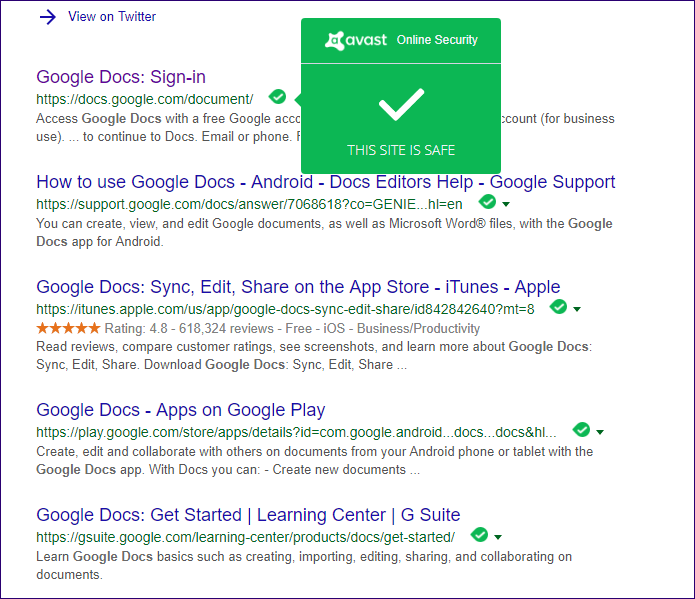Click snippet text 'Access Google Docs with a free'
This screenshot has width=695, height=599.
131,118
